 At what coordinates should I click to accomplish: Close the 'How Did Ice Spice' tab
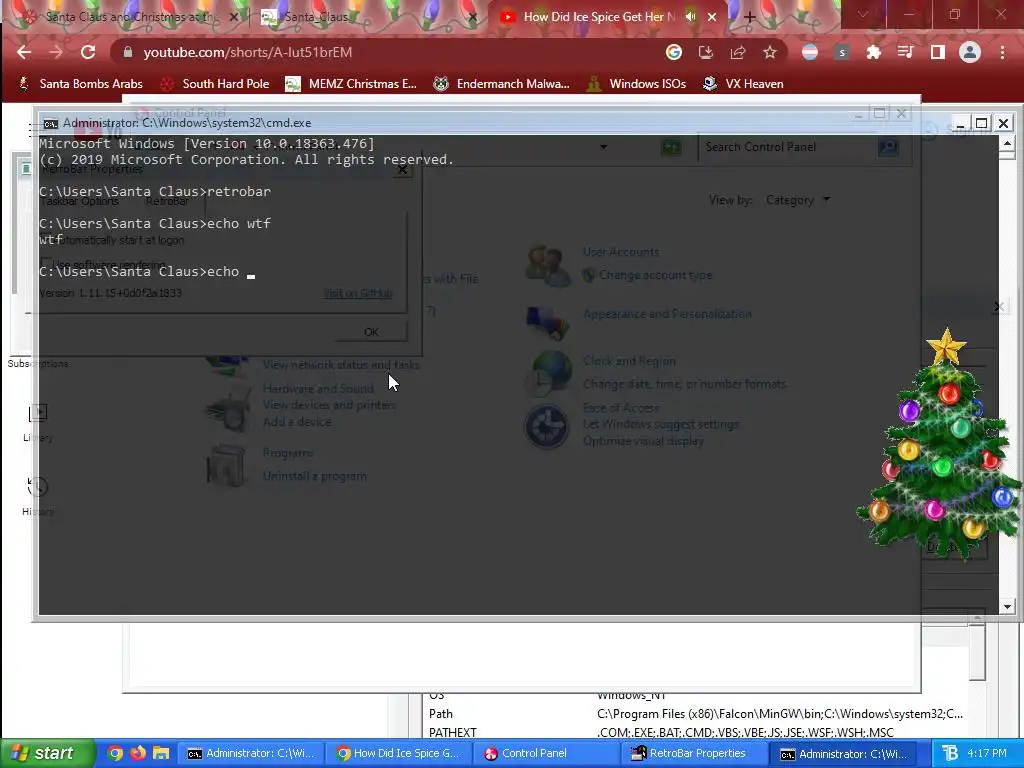(712, 17)
